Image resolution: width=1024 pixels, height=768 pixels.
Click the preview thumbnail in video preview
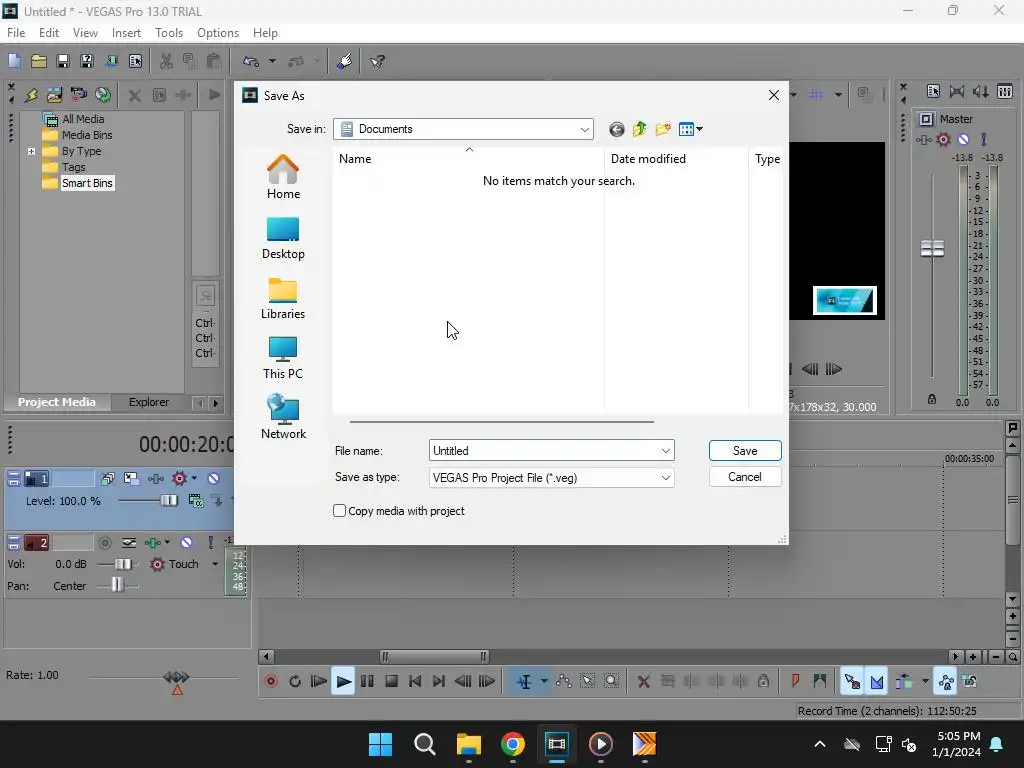[844, 300]
